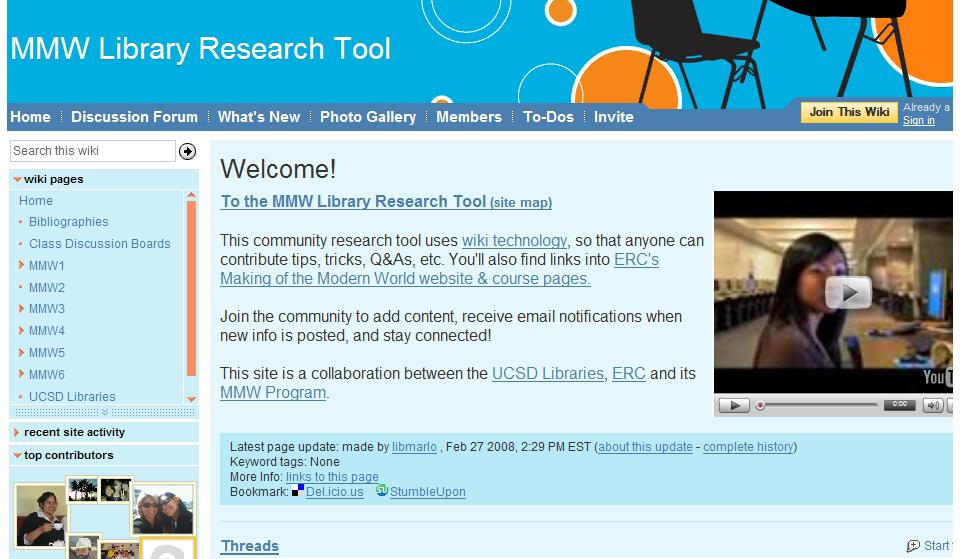The width and height of the screenshot is (965, 559).
Task: Open the Home navigation tab
Action: [30, 117]
